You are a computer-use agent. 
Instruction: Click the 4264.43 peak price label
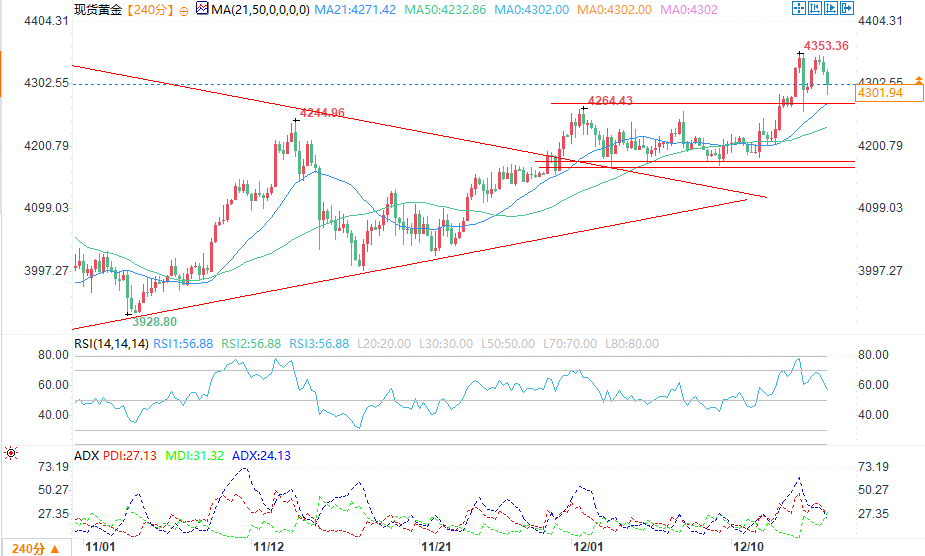[x=610, y=100]
